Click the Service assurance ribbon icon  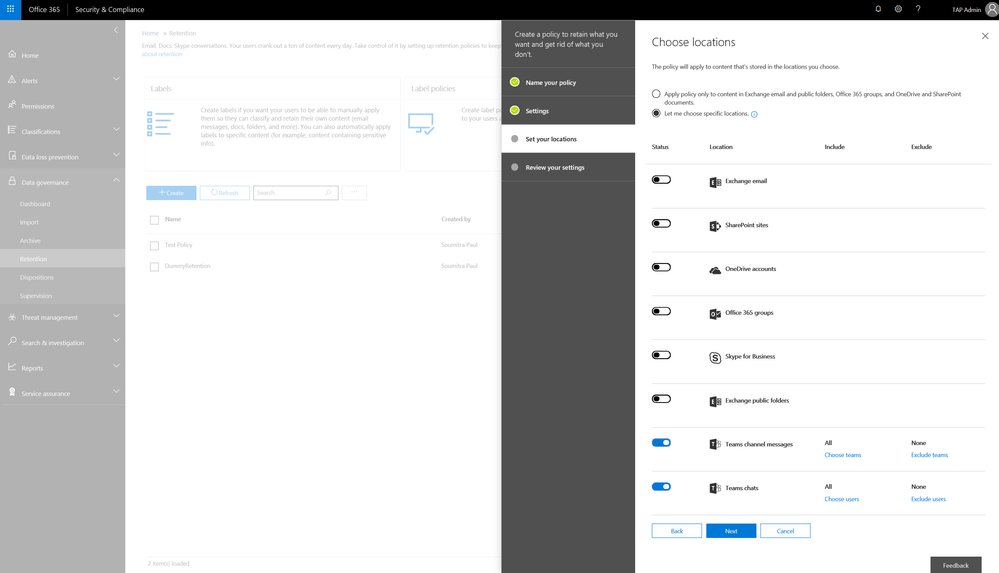coord(12,393)
